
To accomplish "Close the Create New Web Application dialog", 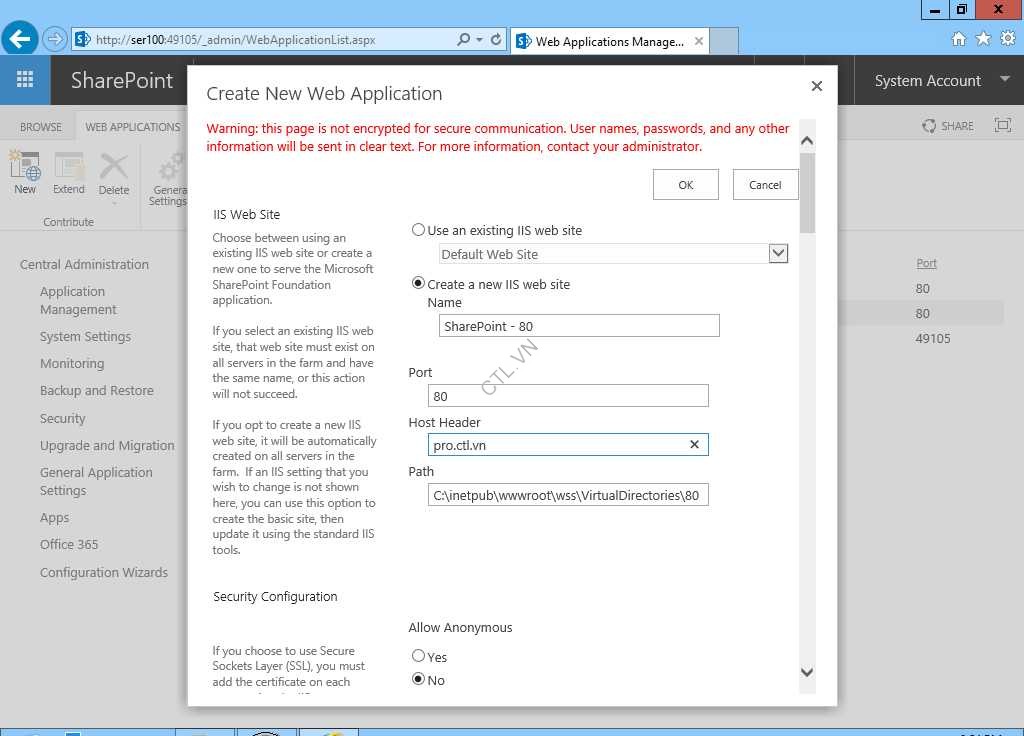I will 816,86.
